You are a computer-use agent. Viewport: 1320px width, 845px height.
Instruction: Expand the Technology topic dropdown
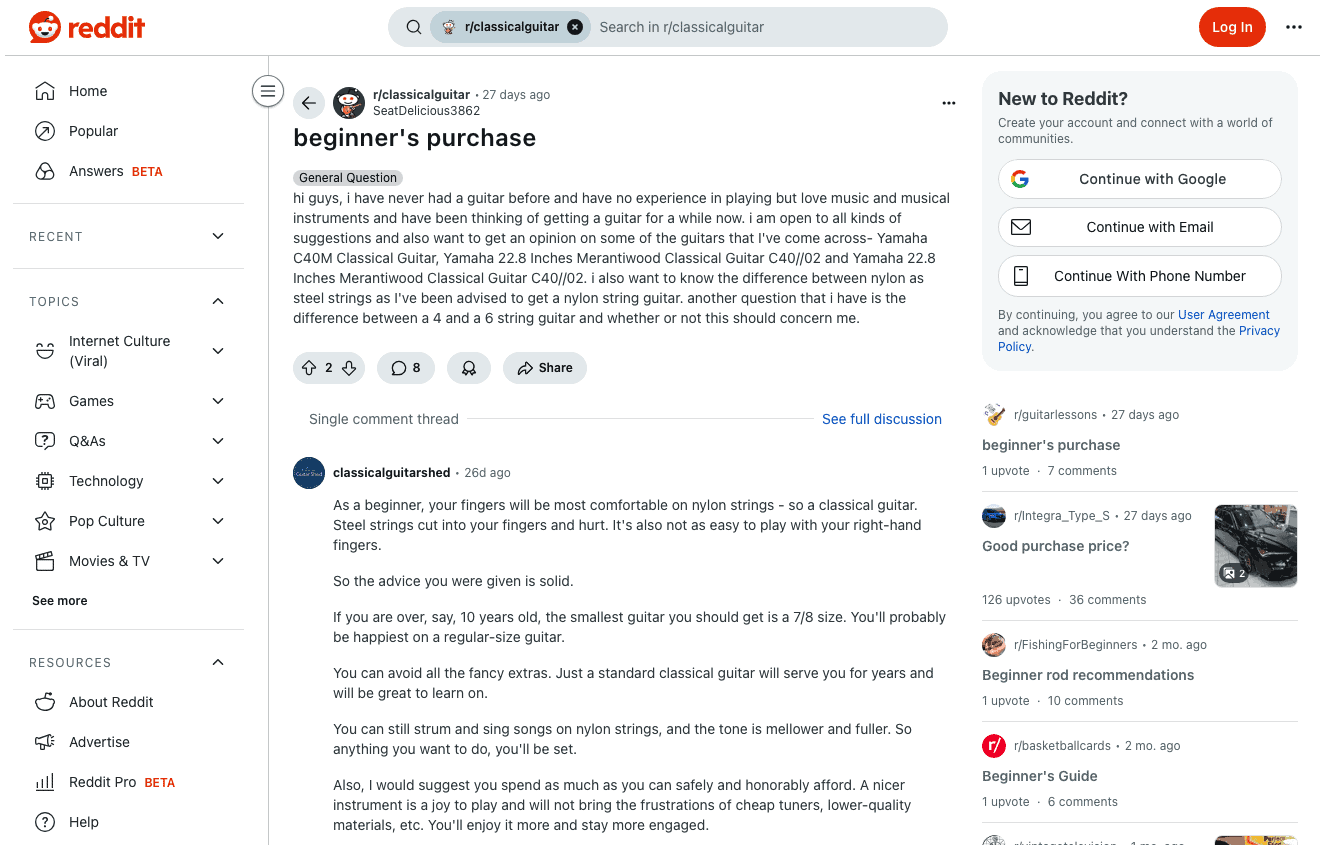coord(218,481)
